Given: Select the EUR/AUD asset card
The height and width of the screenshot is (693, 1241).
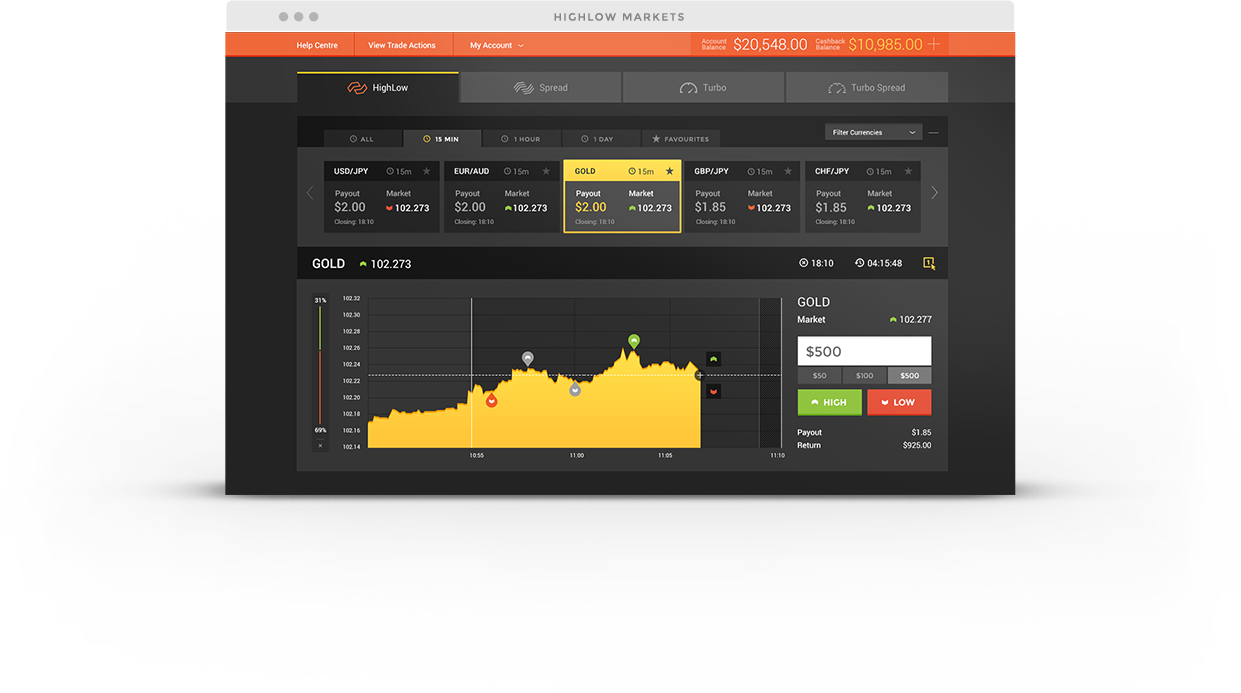Looking at the screenshot, I should coord(502,197).
